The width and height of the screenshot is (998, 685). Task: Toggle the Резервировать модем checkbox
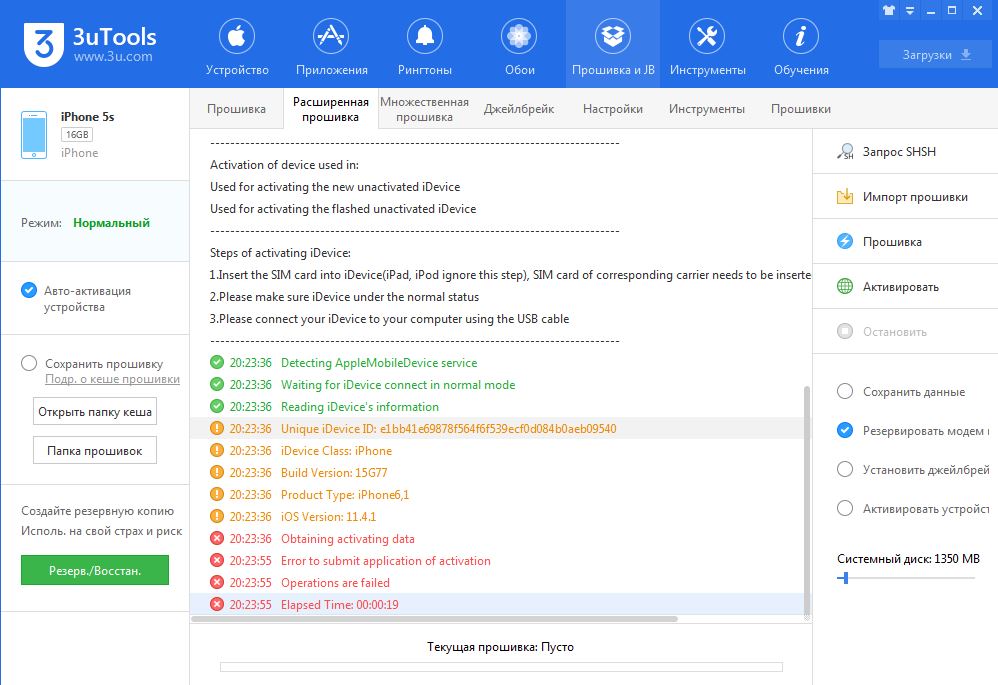(x=845, y=430)
